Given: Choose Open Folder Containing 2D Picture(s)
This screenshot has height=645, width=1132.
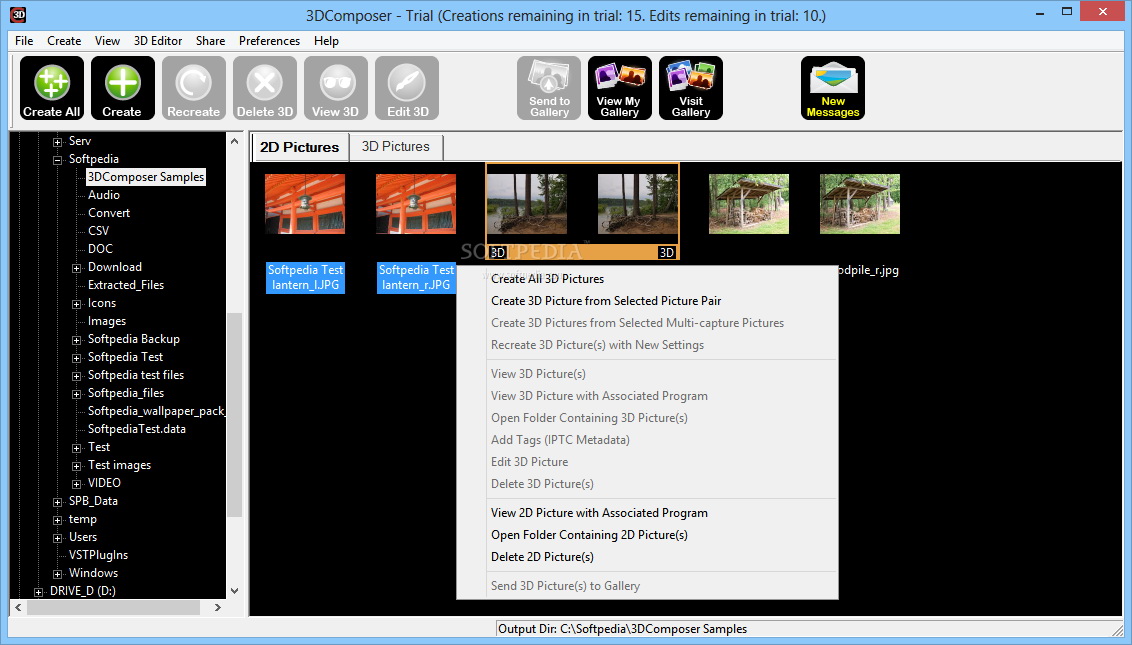Looking at the screenshot, I should [589, 535].
